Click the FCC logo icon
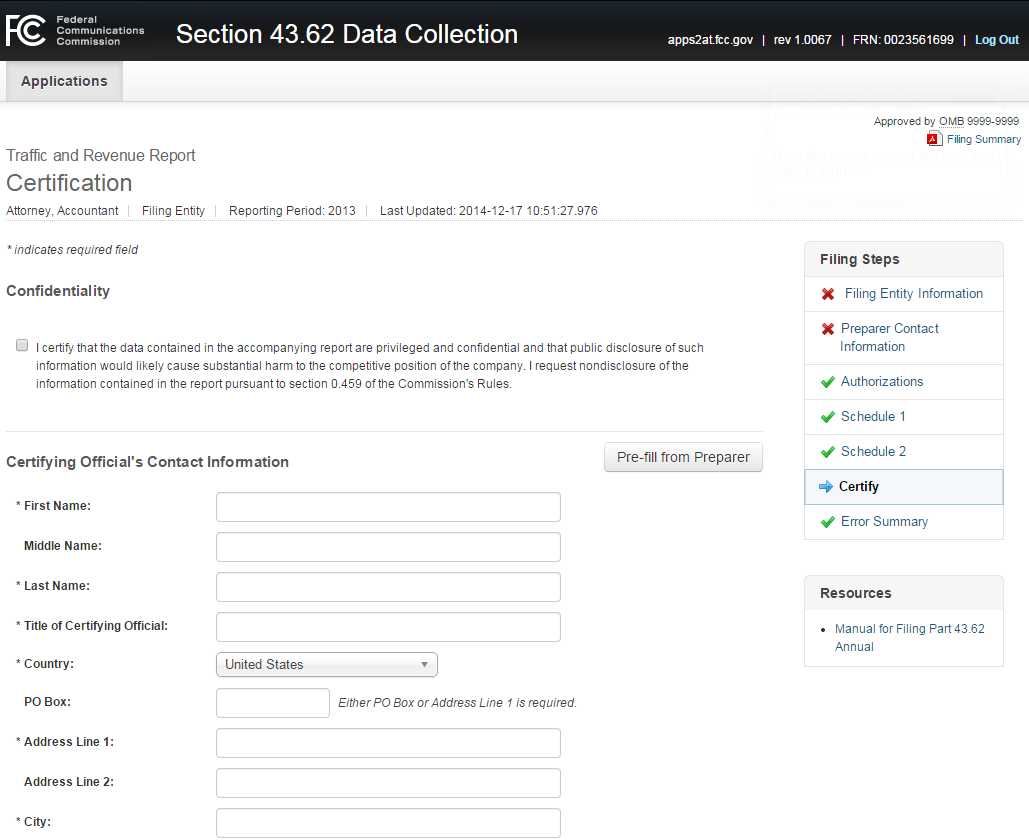Viewport: 1029px width, 840px height. [x=25, y=31]
